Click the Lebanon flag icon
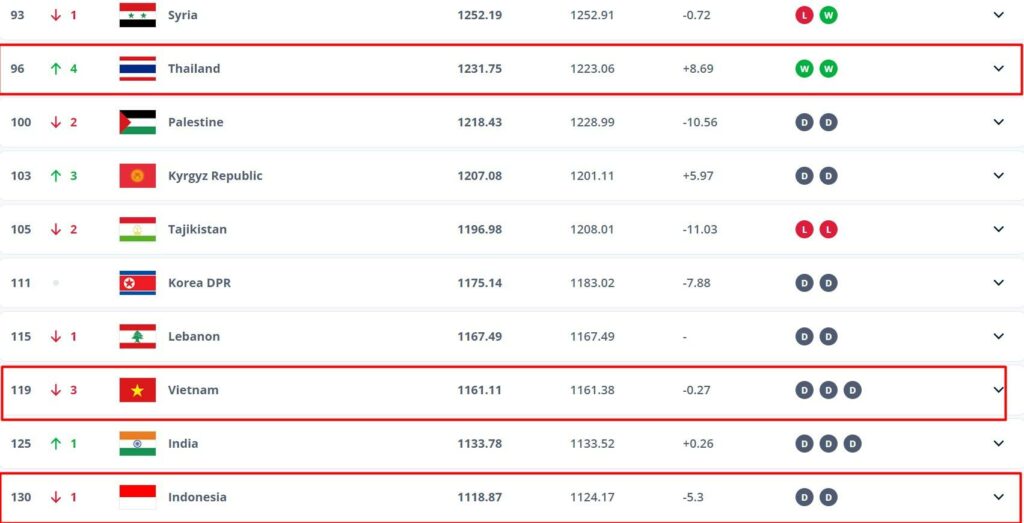Viewport: 1024px width, 523px height. pos(137,337)
